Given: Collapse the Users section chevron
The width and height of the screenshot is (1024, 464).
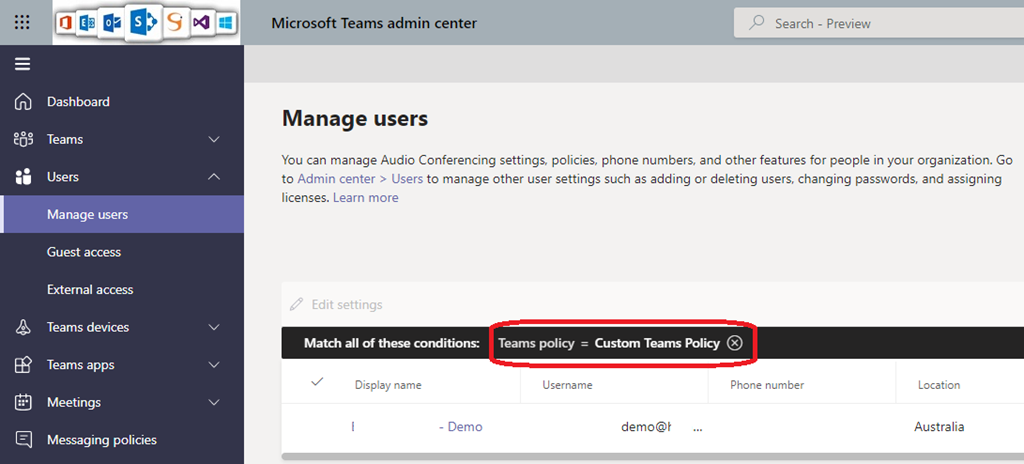Looking at the screenshot, I should tap(214, 177).
